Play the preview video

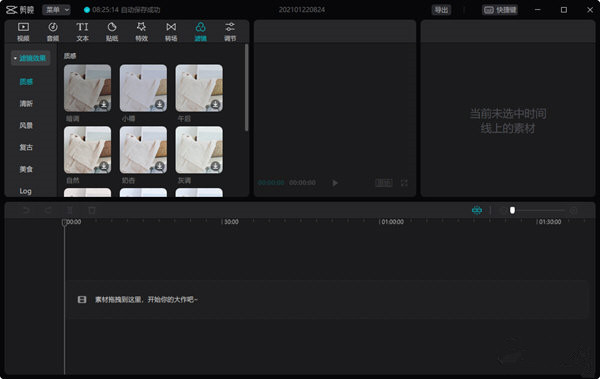[335, 183]
